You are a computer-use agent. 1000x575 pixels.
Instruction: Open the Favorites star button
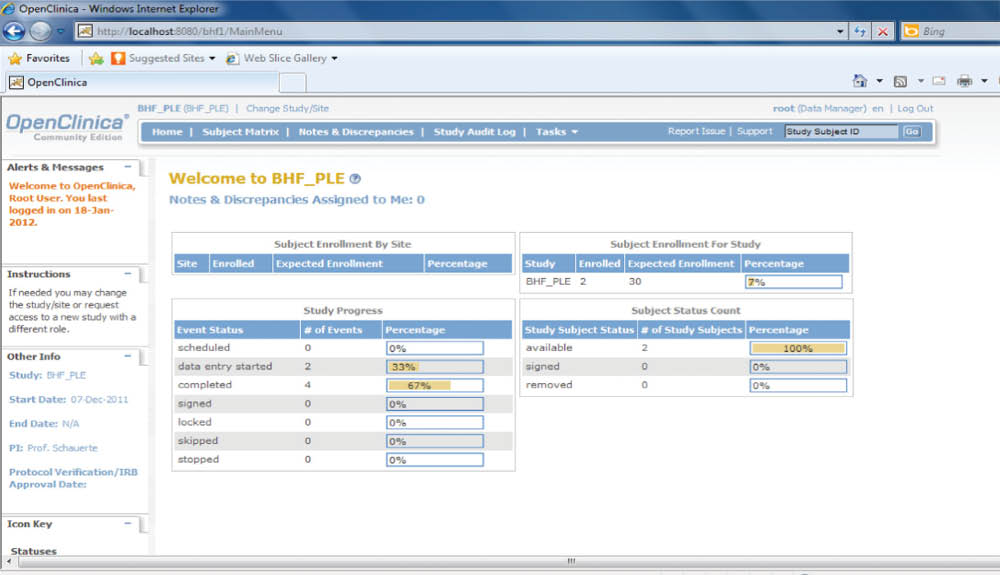coord(39,58)
